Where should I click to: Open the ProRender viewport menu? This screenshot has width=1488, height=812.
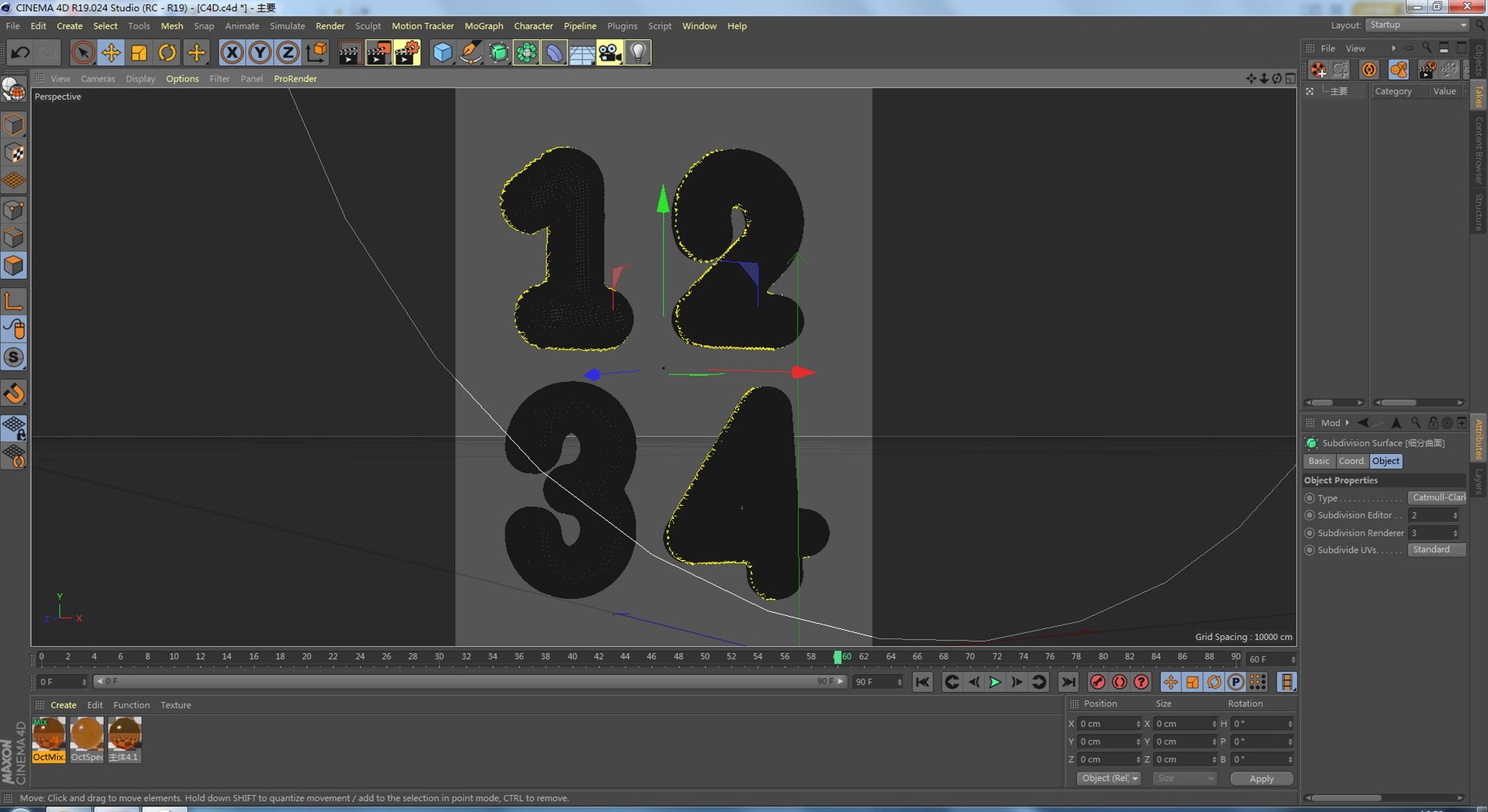point(295,78)
